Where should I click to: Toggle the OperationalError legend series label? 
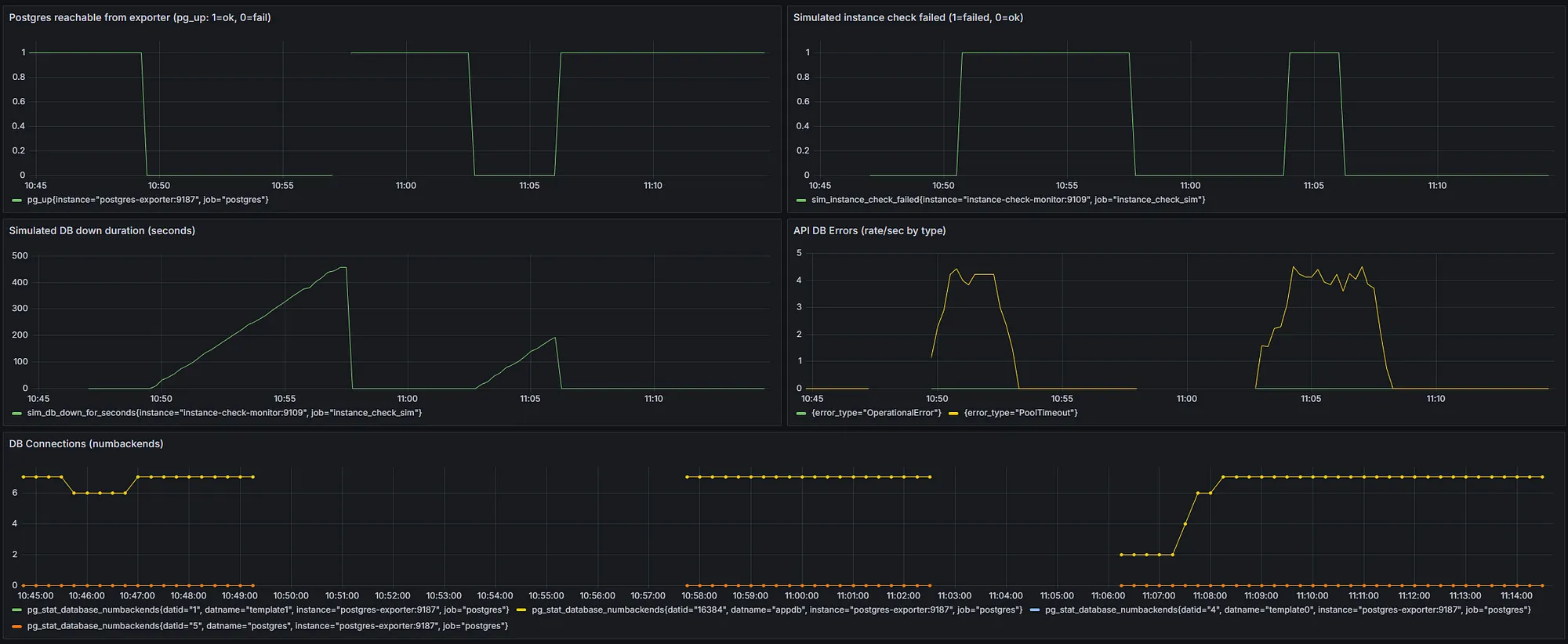coord(877,413)
